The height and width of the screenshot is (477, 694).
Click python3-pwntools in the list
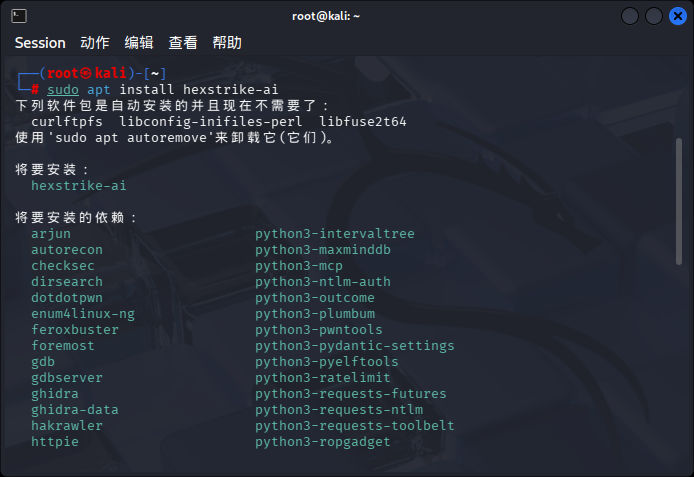coord(319,330)
